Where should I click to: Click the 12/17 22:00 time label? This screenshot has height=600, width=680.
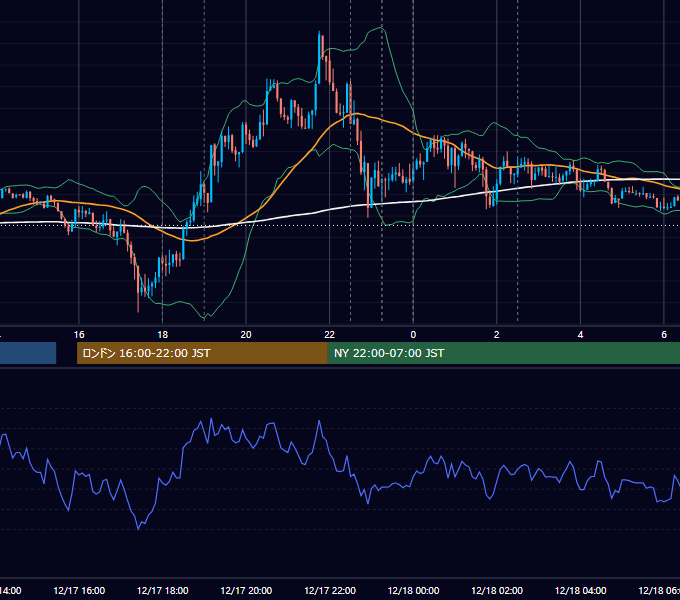click(x=330, y=590)
